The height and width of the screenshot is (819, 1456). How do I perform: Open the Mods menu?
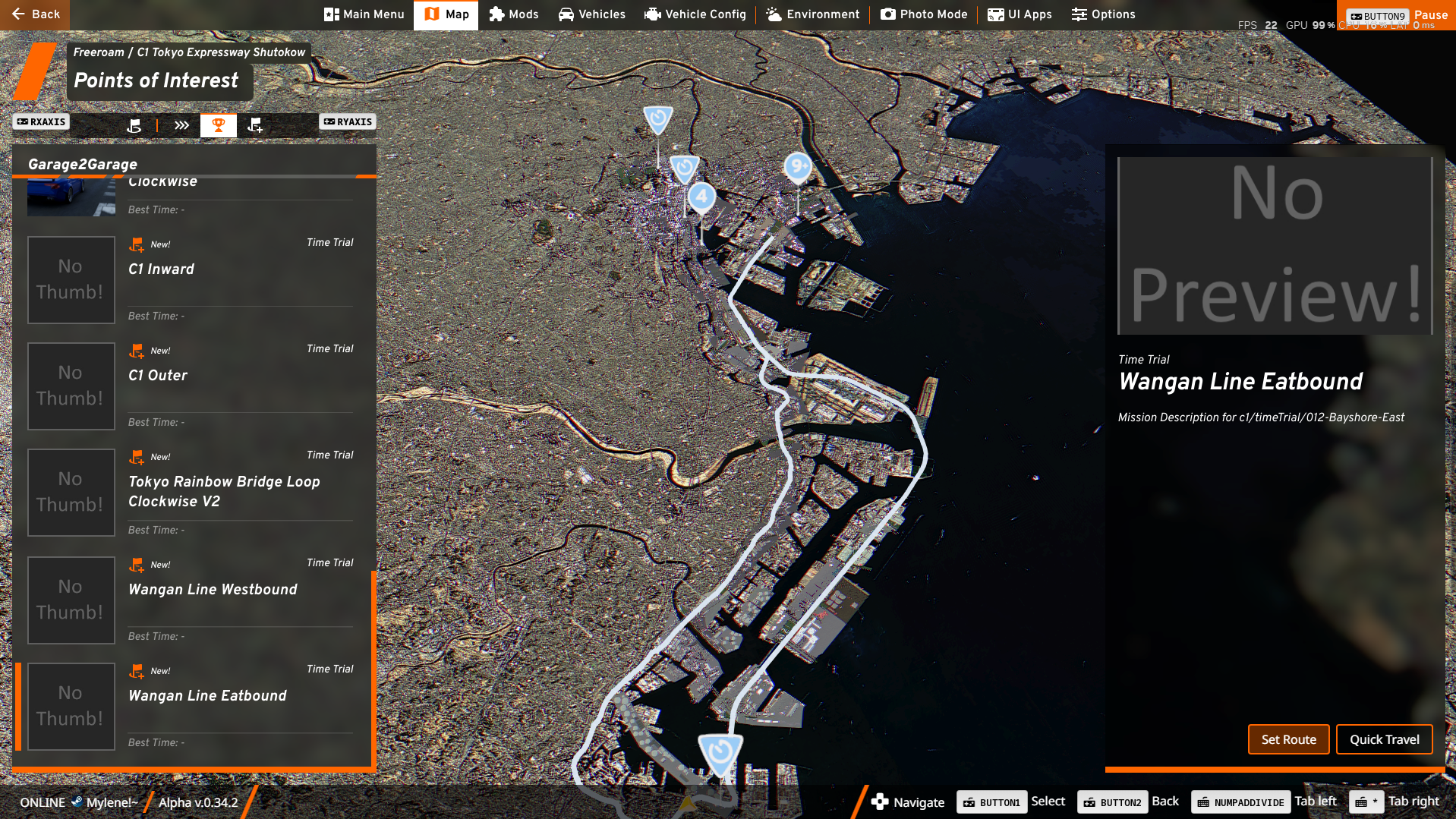514,14
